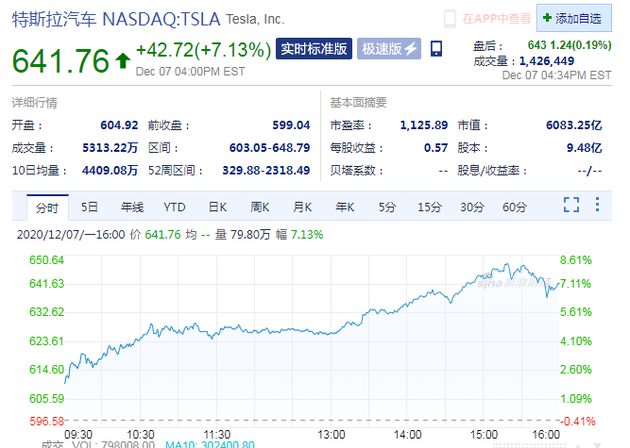This screenshot has height=448, width=630.
Task: Select the 月K chart tab
Action: click(x=302, y=207)
